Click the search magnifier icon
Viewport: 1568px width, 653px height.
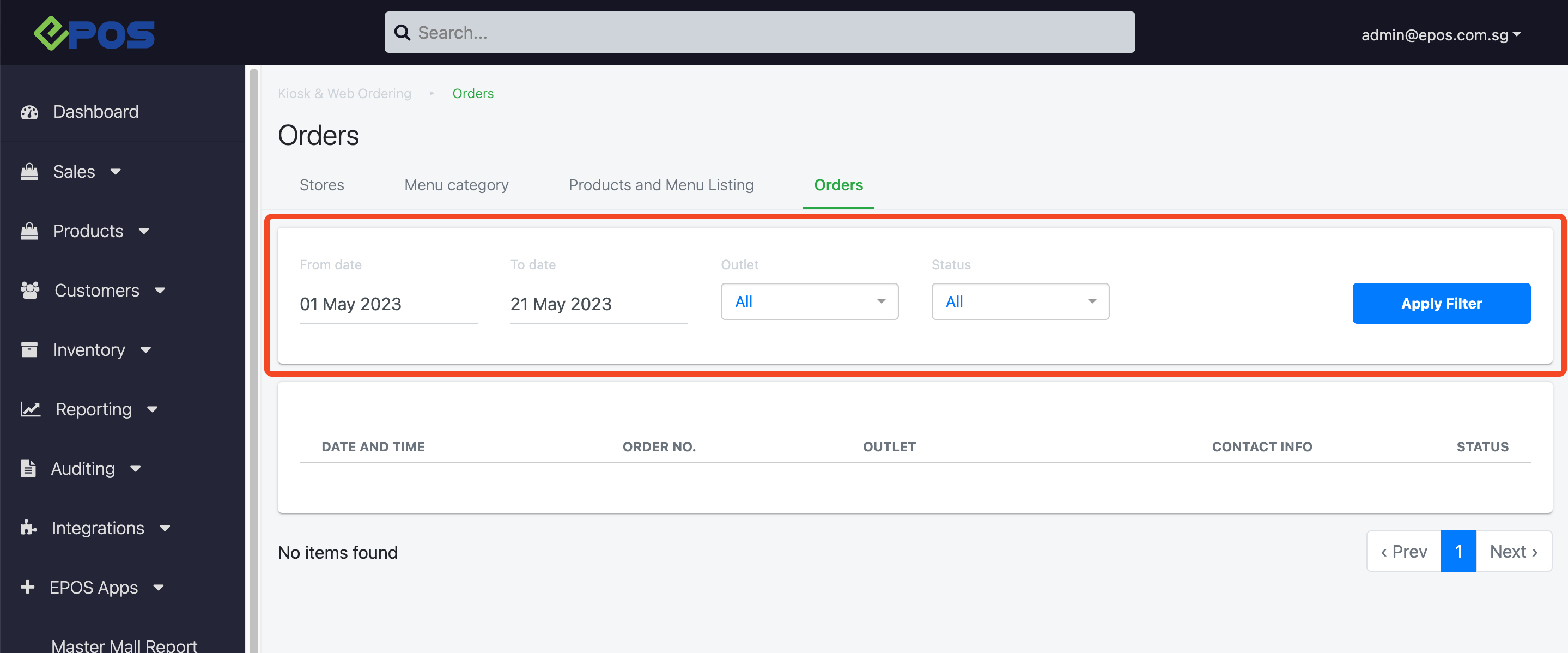(402, 32)
